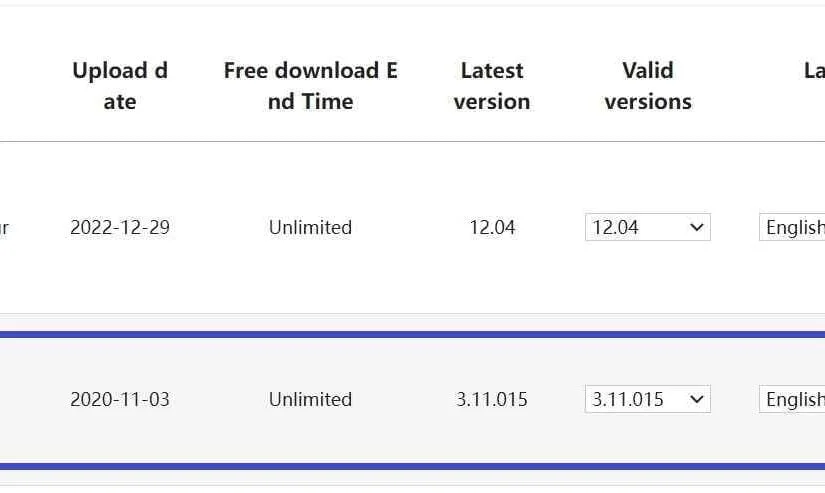Click Unlimited in the 2022-12-29 row
Screen dimensions: 825x493
click(310, 227)
